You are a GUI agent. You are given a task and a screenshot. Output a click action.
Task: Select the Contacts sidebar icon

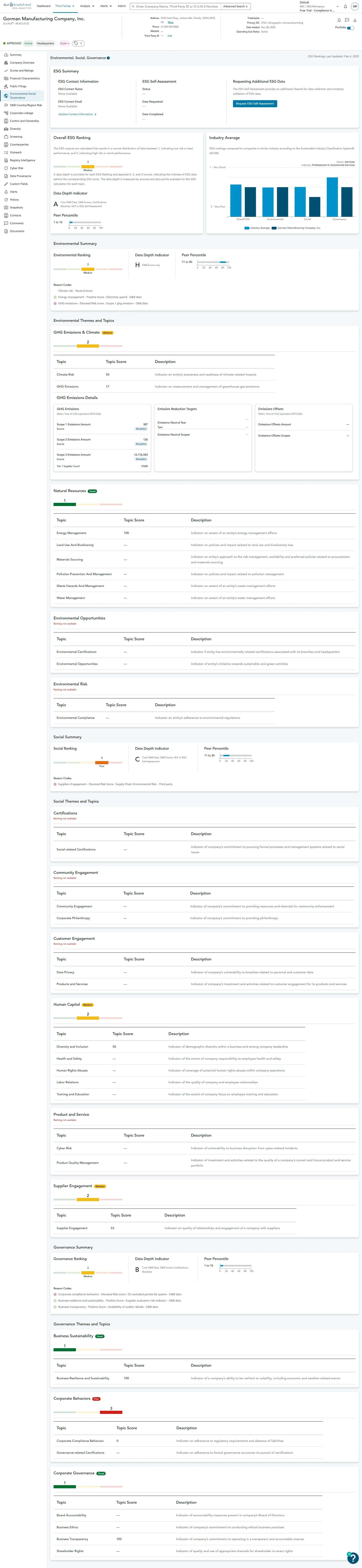[6, 216]
